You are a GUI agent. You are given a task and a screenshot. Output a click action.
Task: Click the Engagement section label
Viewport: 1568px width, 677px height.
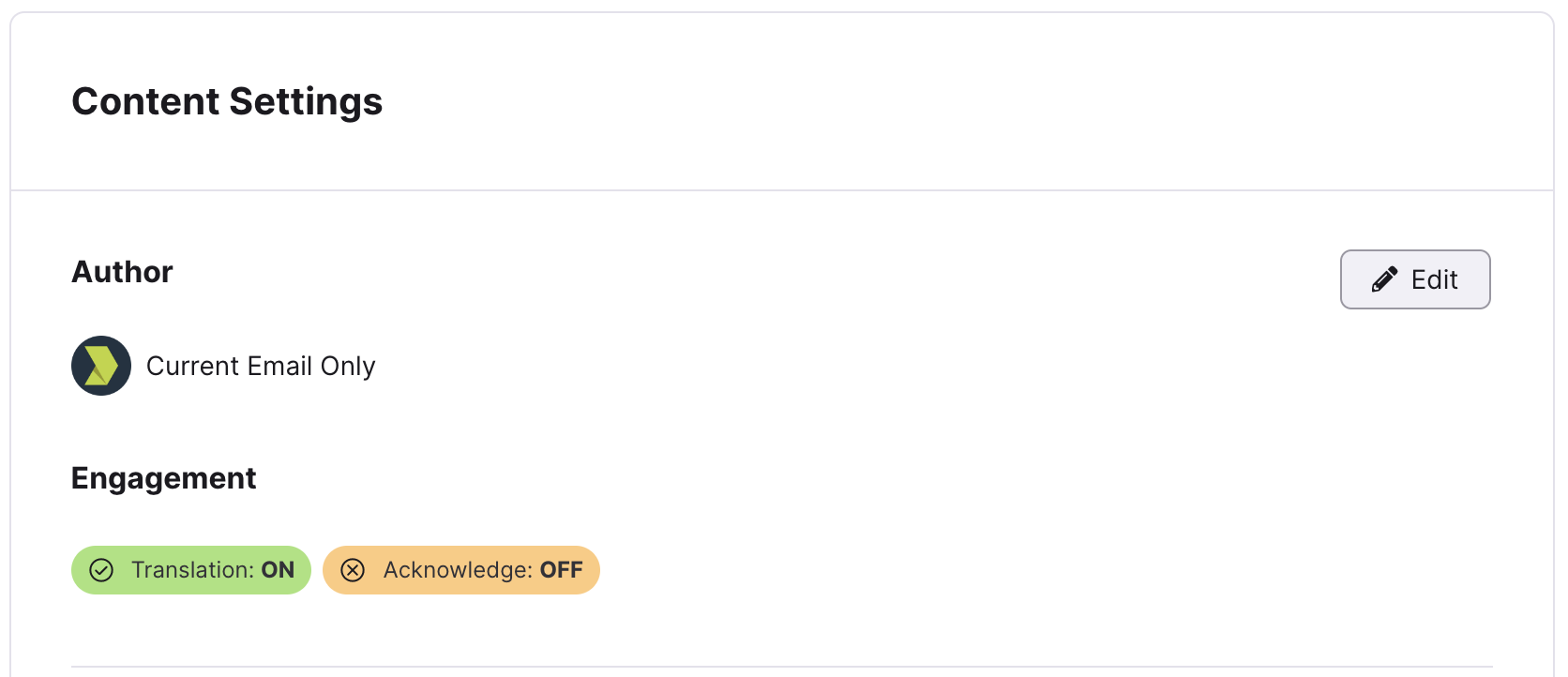[x=164, y=478]
